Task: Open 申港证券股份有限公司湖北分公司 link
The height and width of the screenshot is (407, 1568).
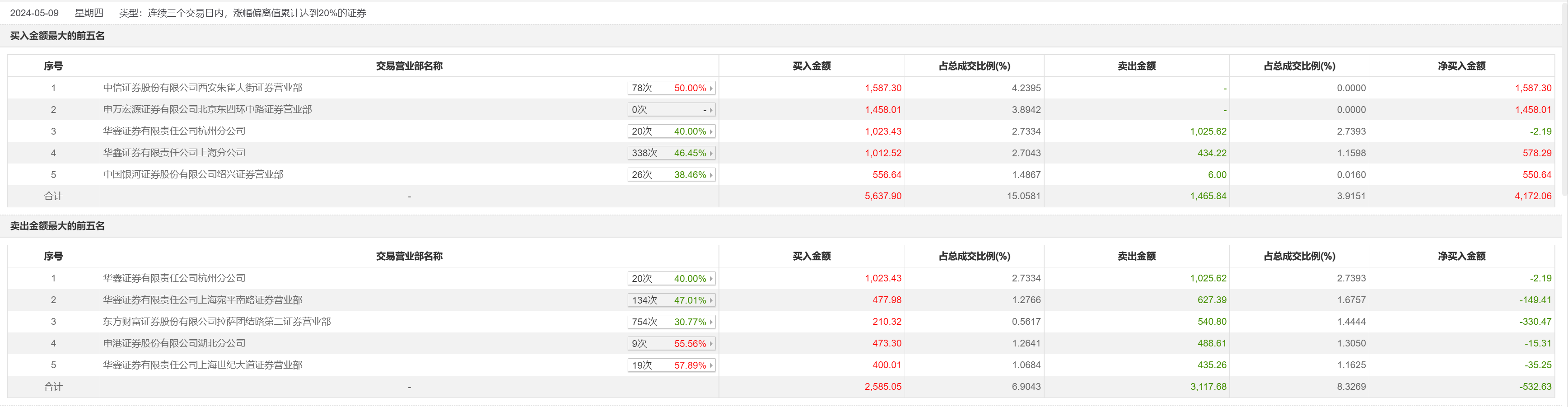Action: point(175,344)
